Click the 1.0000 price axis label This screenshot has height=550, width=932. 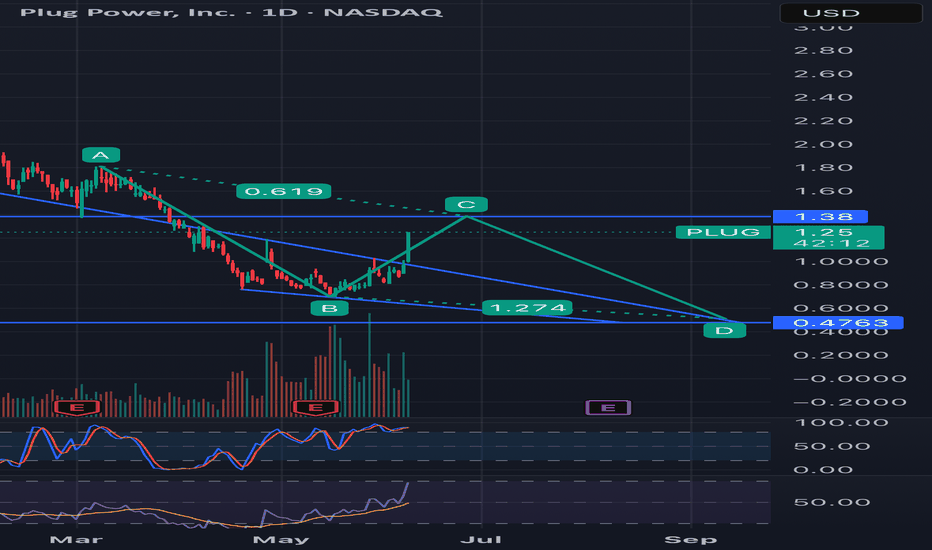tap(841, 261)
